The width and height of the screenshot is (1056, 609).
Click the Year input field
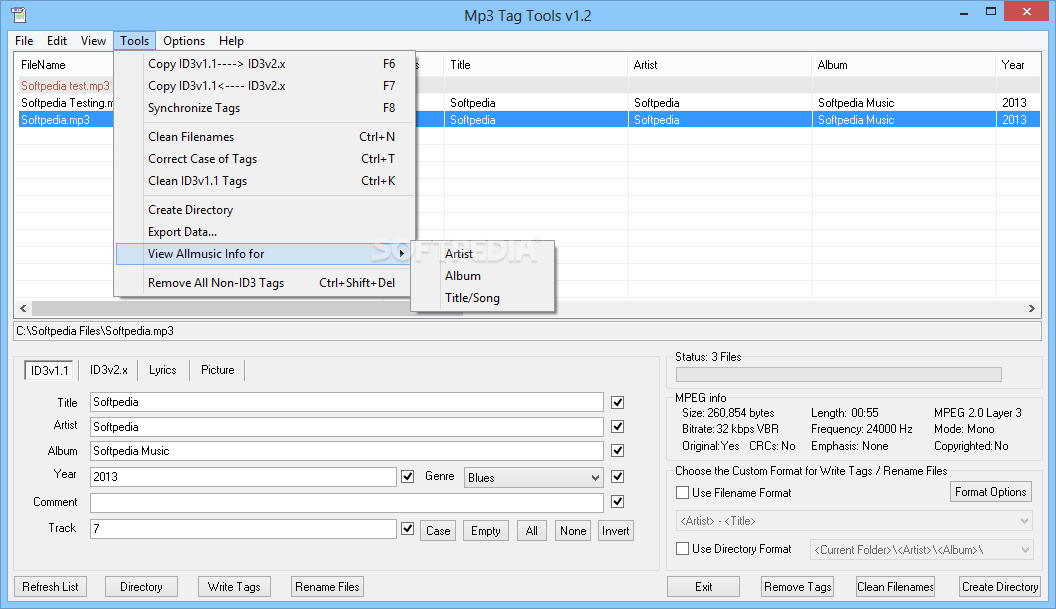243,477
